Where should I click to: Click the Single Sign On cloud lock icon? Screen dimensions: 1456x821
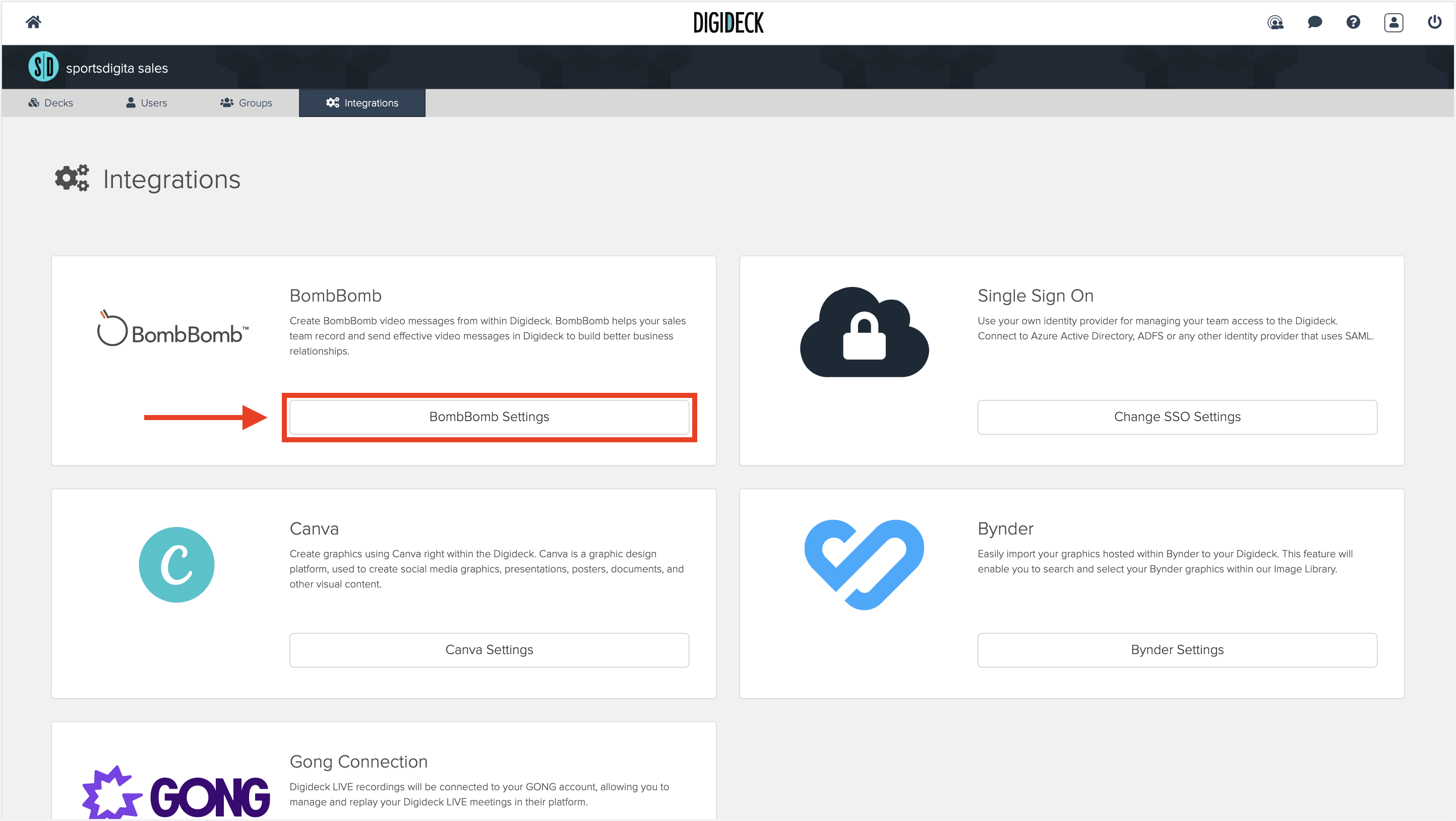[x=864, y=332]
